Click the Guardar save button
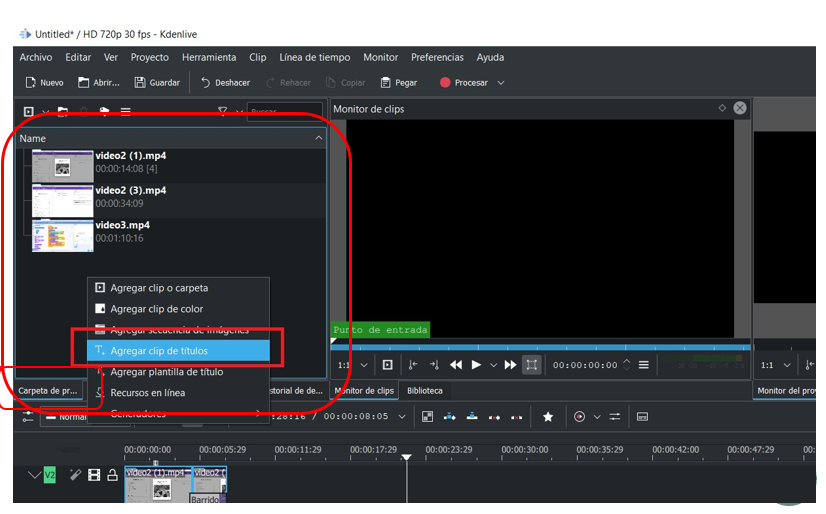This screenshot has height=514, width=826. [x=157, y=83]
